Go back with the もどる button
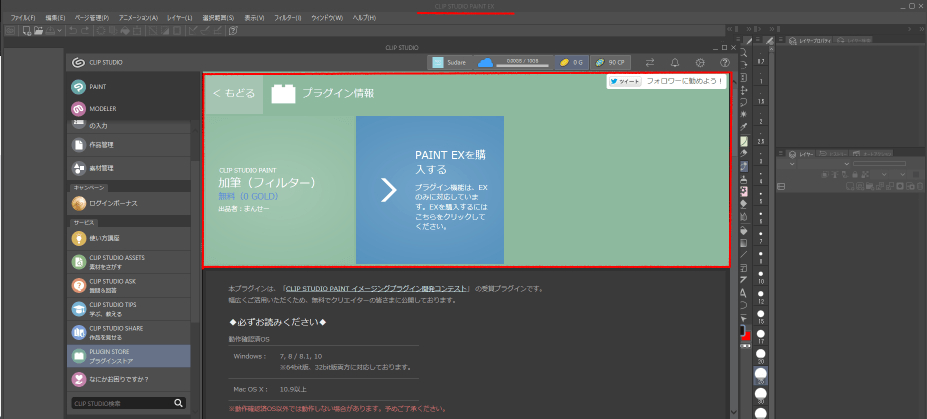The image size is (927, 419). [234, 94]
